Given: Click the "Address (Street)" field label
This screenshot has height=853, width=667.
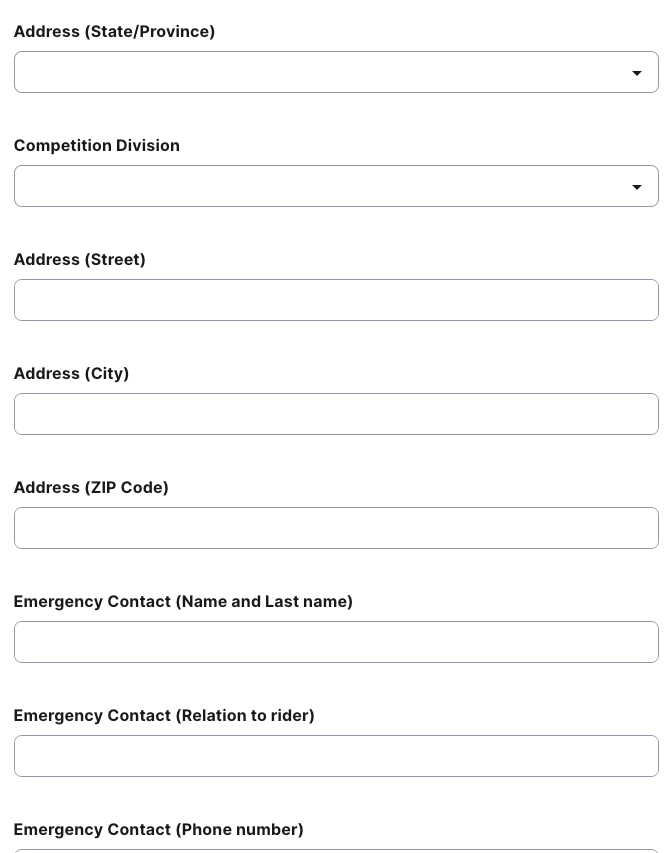Looking at the screenshot, I should (80, 259).
